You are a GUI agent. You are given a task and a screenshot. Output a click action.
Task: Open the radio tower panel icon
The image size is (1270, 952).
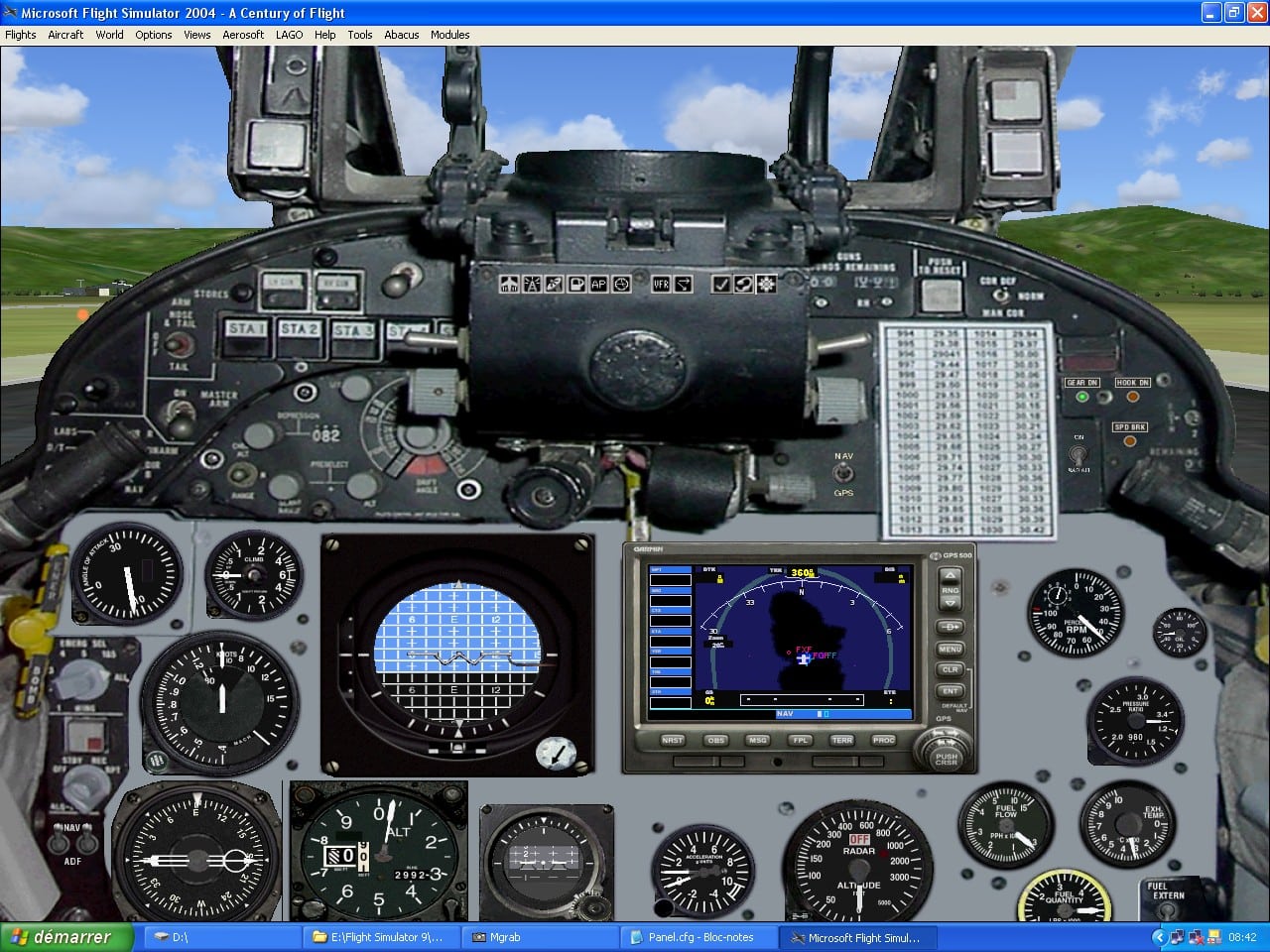coord(532,285)
